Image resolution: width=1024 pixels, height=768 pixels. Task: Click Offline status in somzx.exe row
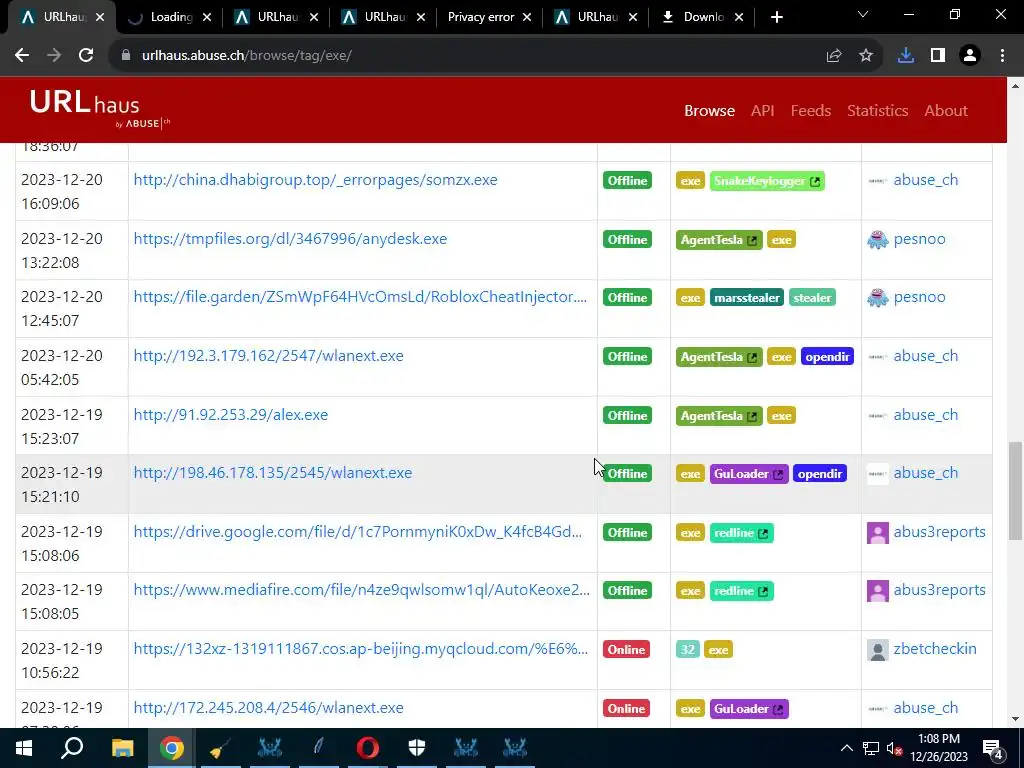627,181
